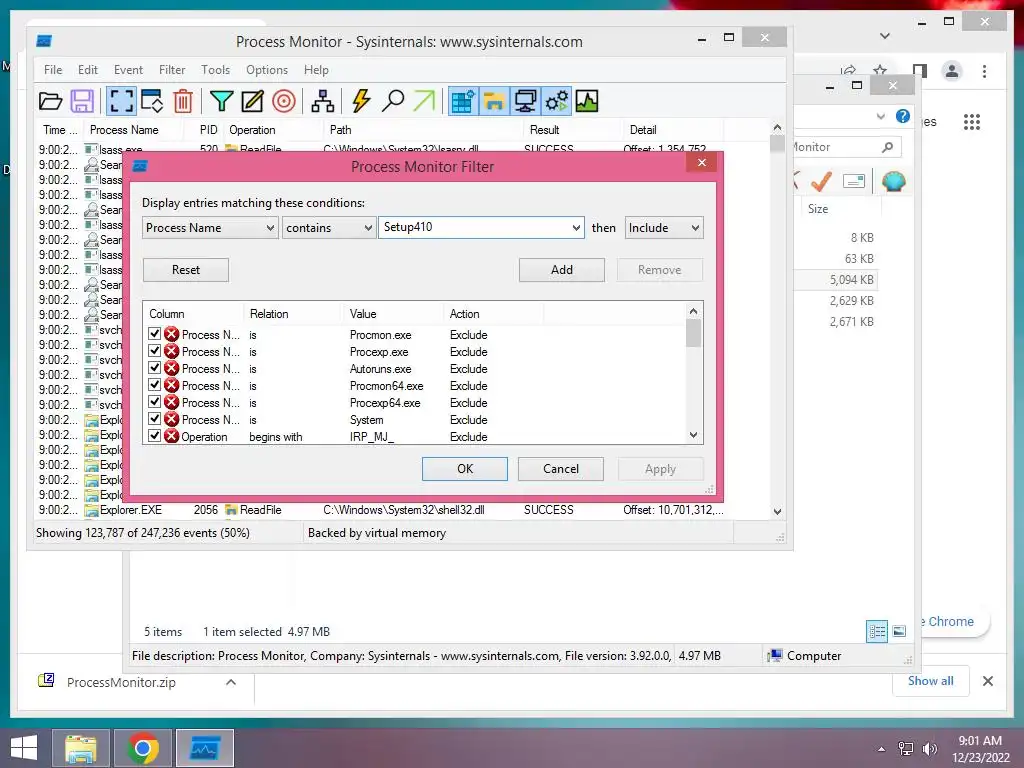This screenshot has width=1024, height=768.
Task: Toggle the Capture events toolbar icon
Action: pos(121,101)
